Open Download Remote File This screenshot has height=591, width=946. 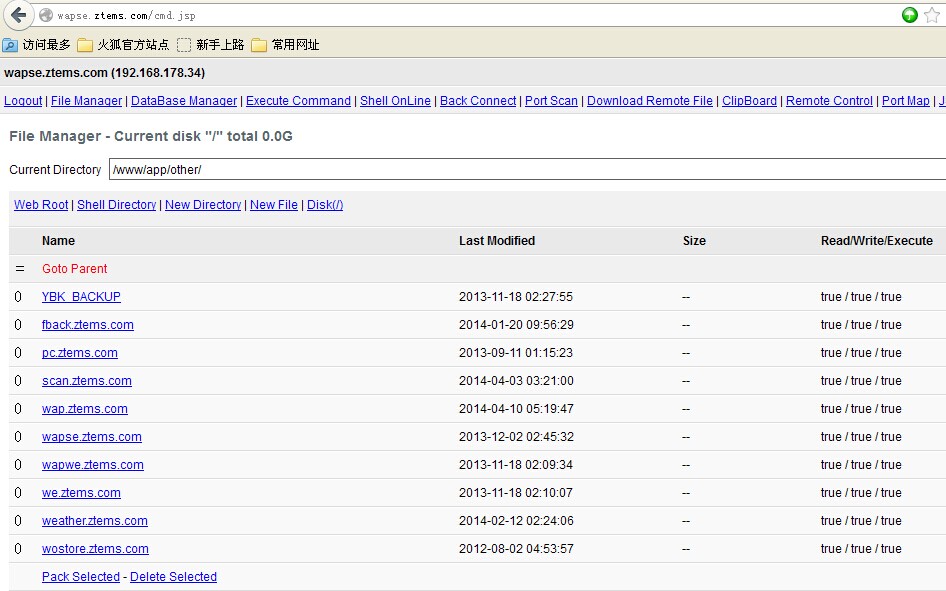click(x=650, y=101)
